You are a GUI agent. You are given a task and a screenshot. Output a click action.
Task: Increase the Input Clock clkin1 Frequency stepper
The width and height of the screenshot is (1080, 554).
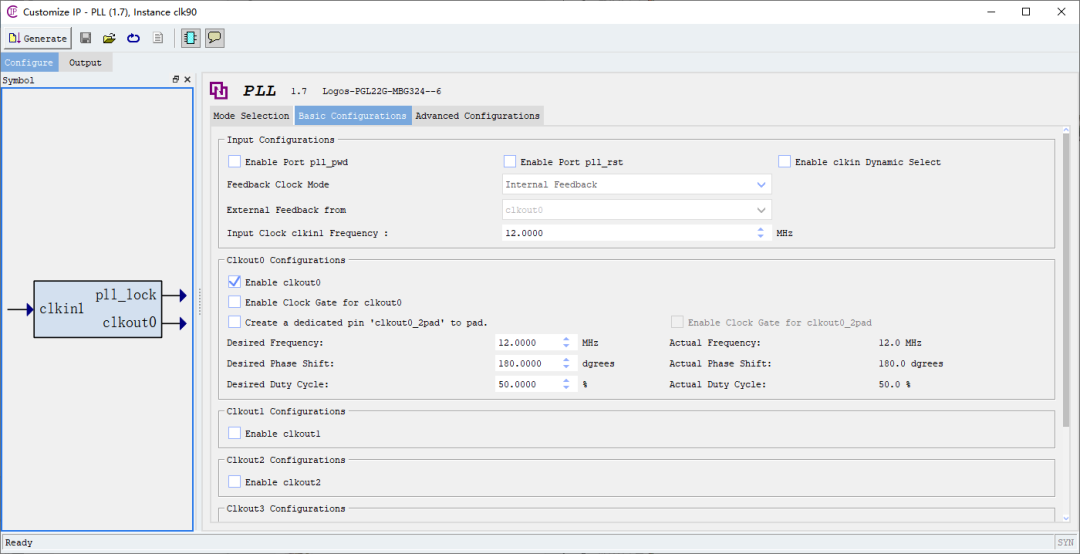(x=762, y=229)
